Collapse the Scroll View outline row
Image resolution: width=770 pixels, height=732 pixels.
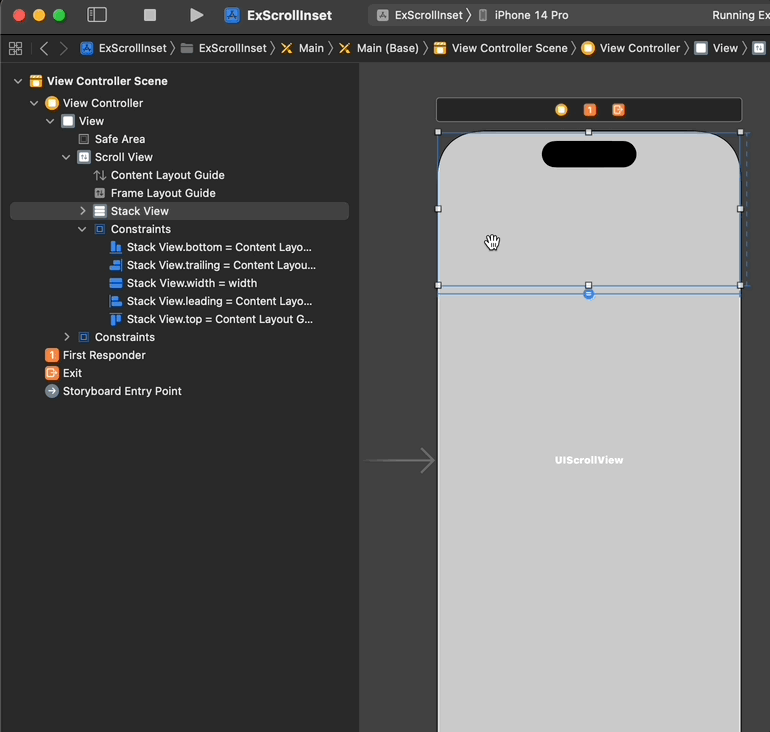click(66, 157)
